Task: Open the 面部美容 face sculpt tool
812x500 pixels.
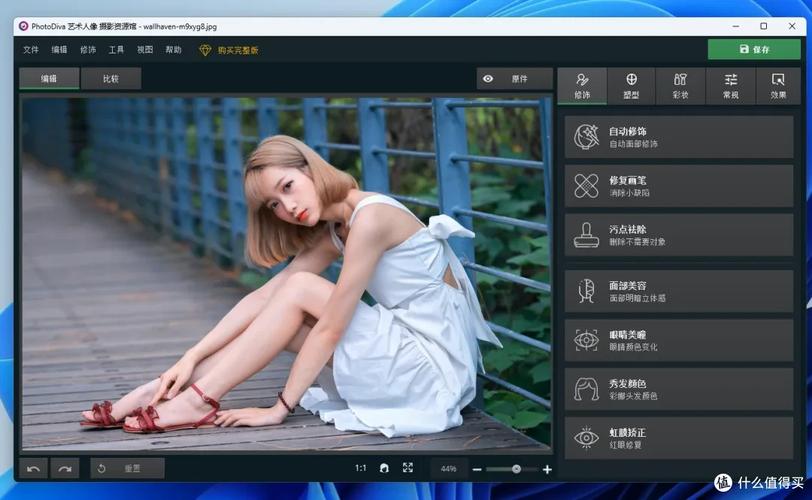Action: click(x=679, y=291)
